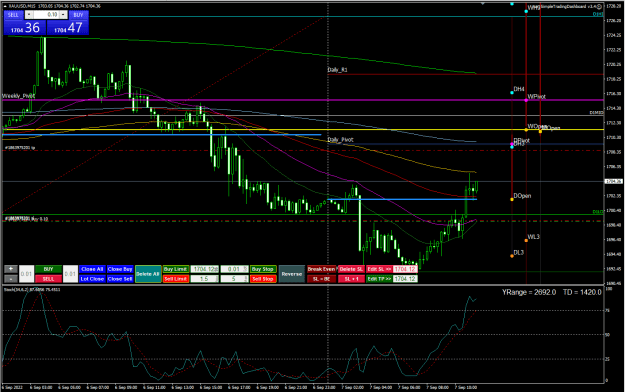Click the YRange = 2692.0 text
The image size is (625, 392).
(529, 292)
